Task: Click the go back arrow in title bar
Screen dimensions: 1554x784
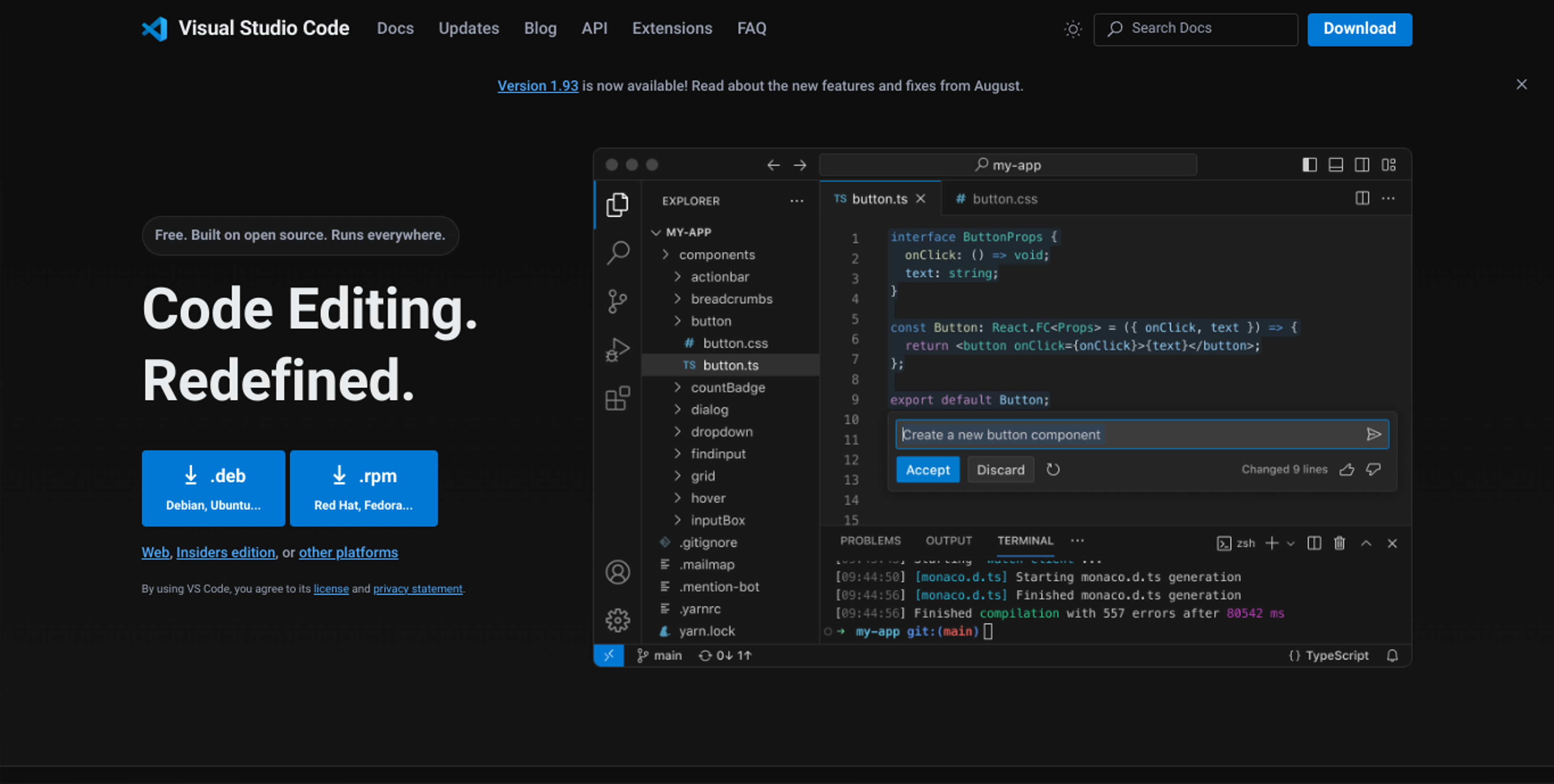Action: point(773,165)
